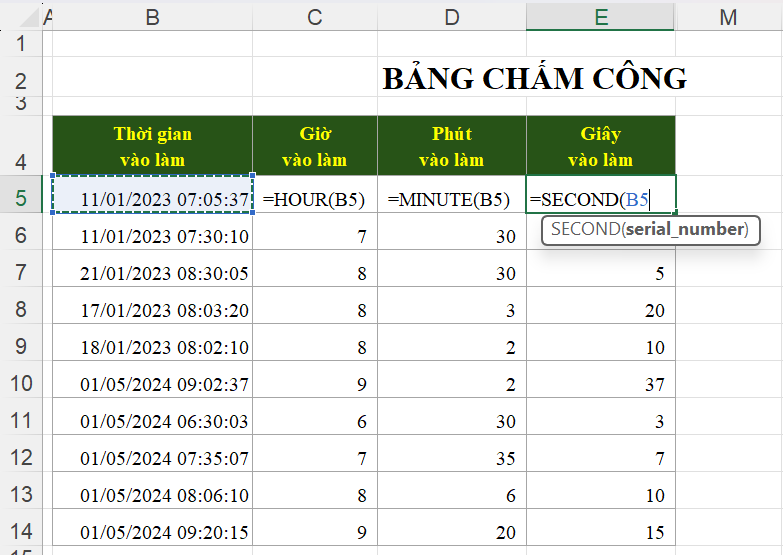This screenshot has width=783, height=555.
Task: Select the 'Thời gian vào làm' header cell
Action: 152,146
